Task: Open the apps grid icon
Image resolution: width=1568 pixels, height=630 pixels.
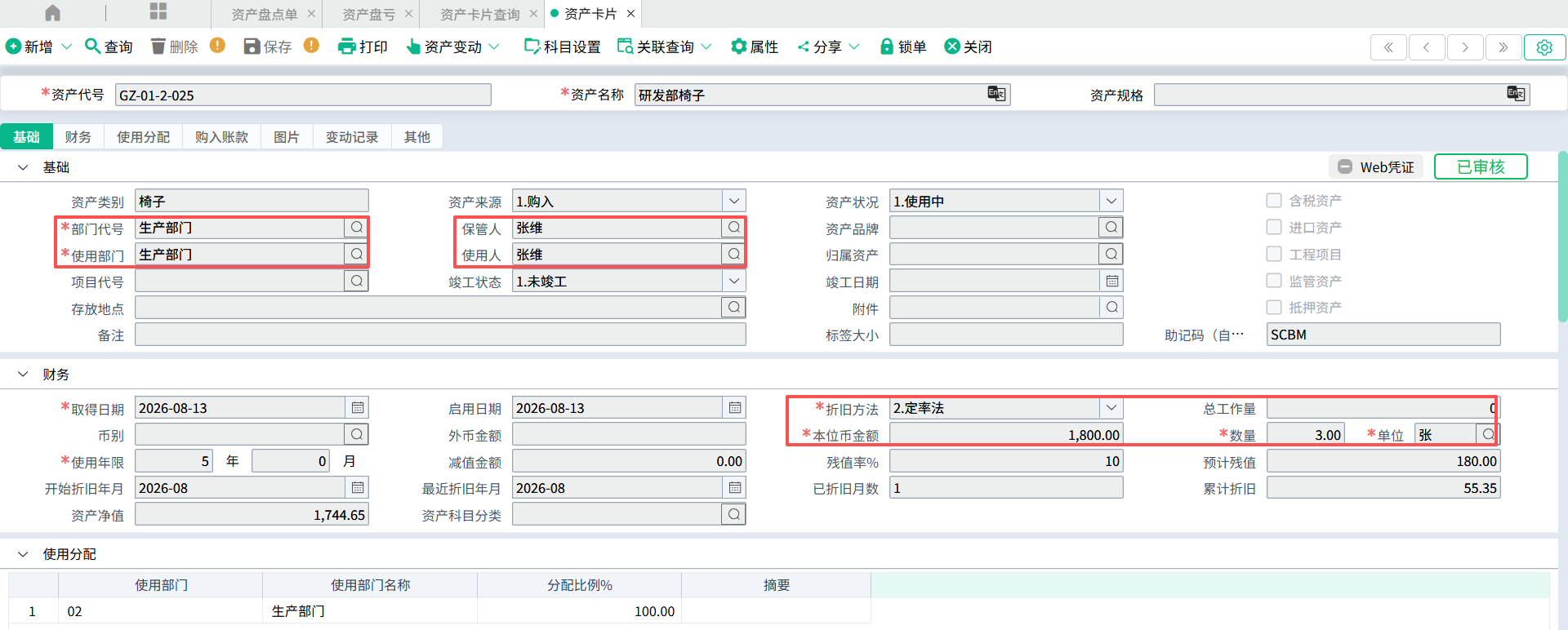Action: [x=158, y=11]
